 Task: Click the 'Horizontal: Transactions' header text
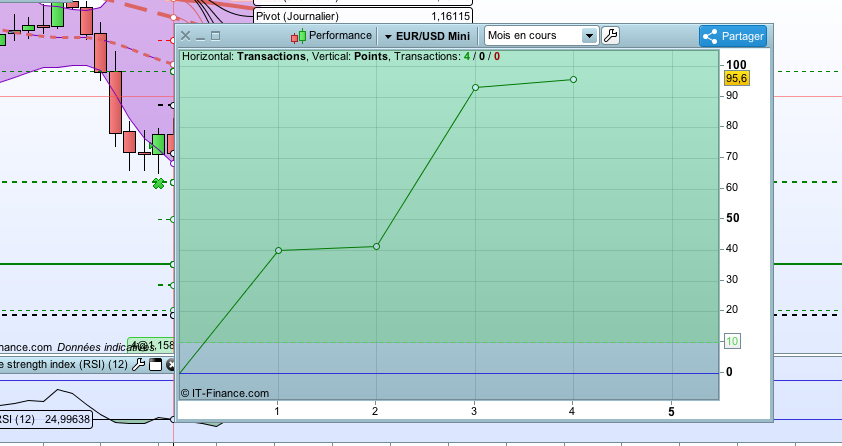pos(244,56)
